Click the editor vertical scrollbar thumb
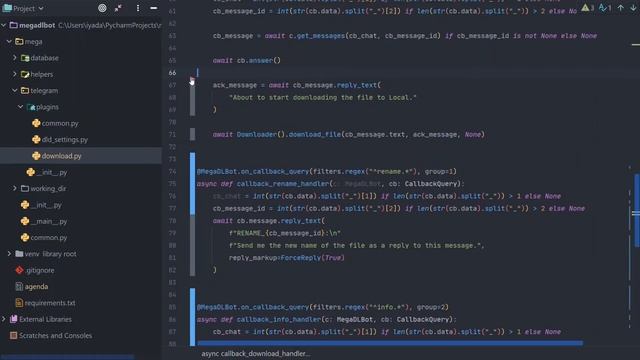This screenshot has height=360, width=640. (637, 211)
